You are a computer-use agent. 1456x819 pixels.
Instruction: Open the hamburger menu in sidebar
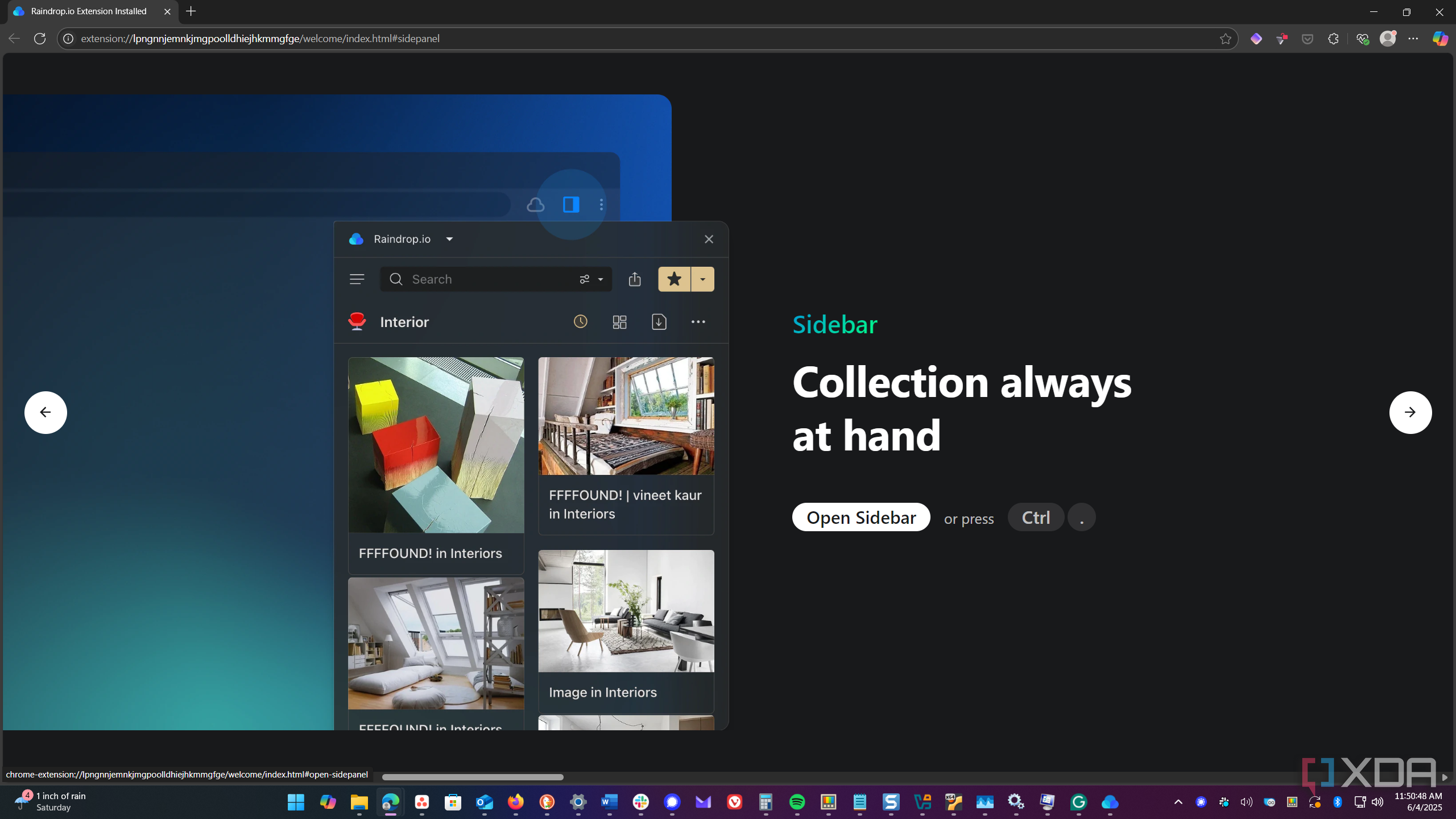point(357,279)
